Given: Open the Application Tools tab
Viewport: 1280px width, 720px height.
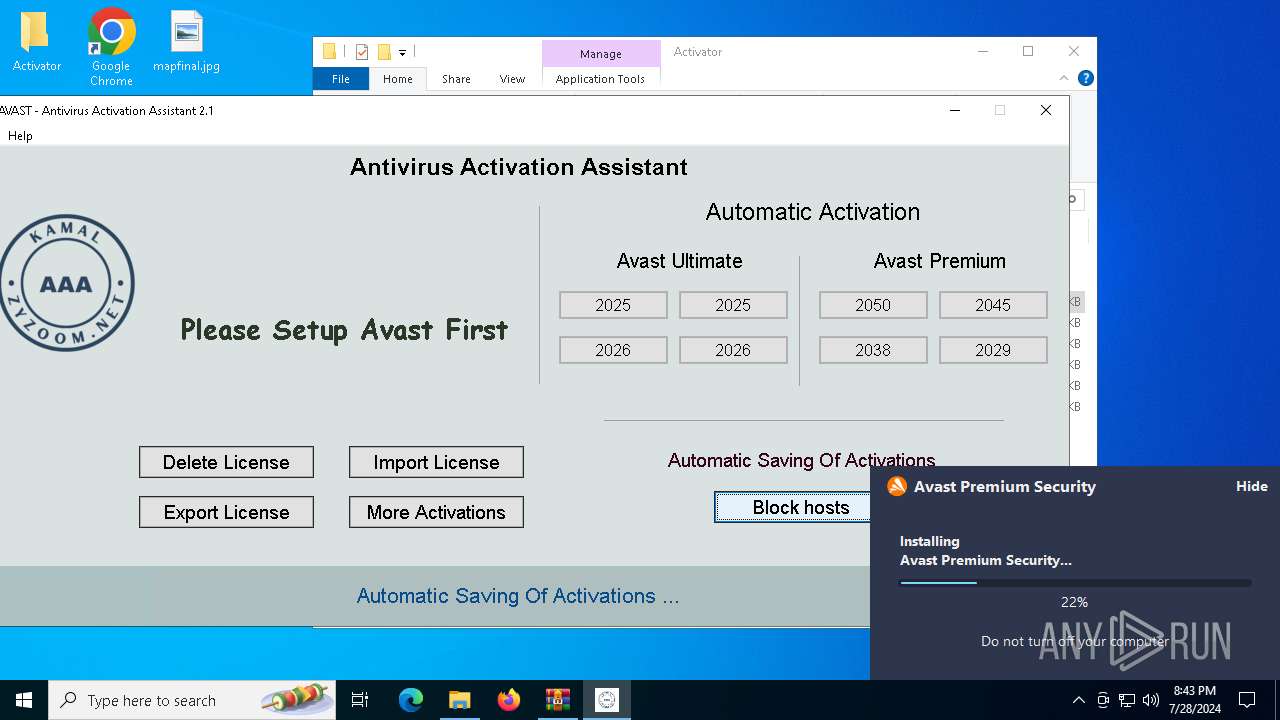Looking at the screenshot, I should [600, 79].
